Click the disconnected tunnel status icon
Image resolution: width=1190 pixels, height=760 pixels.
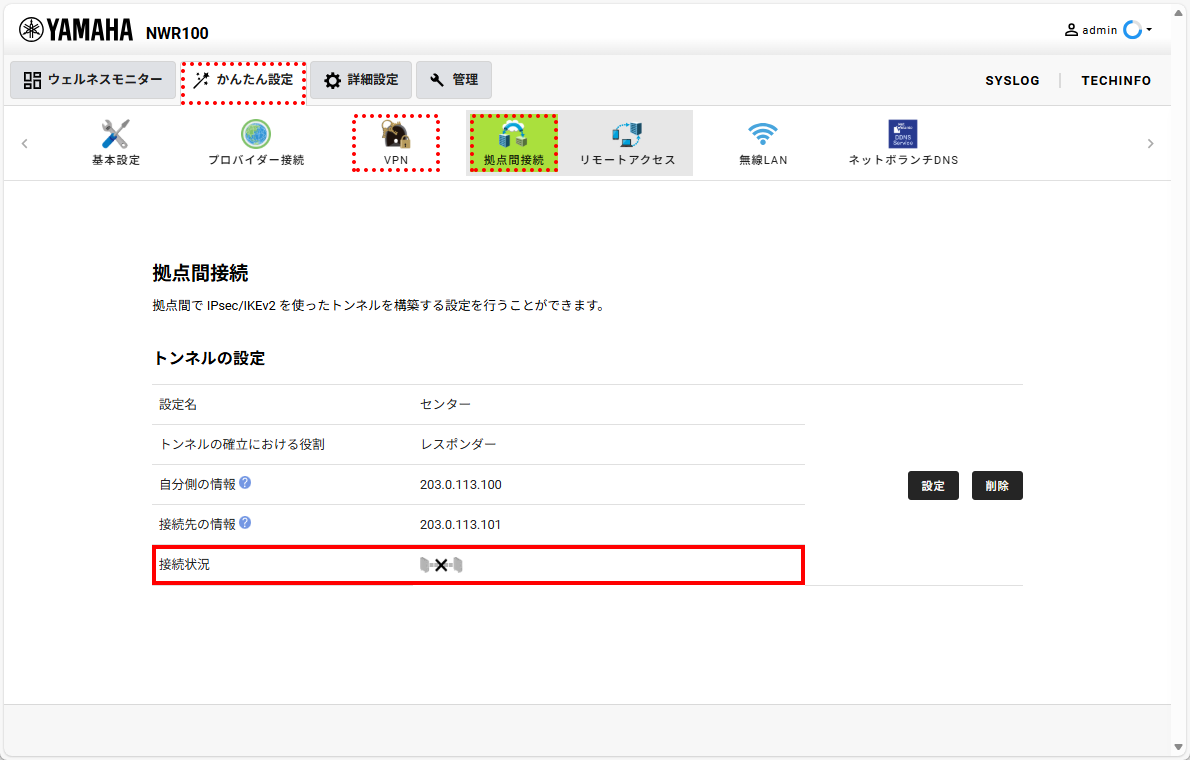click(x=441, y=565)
